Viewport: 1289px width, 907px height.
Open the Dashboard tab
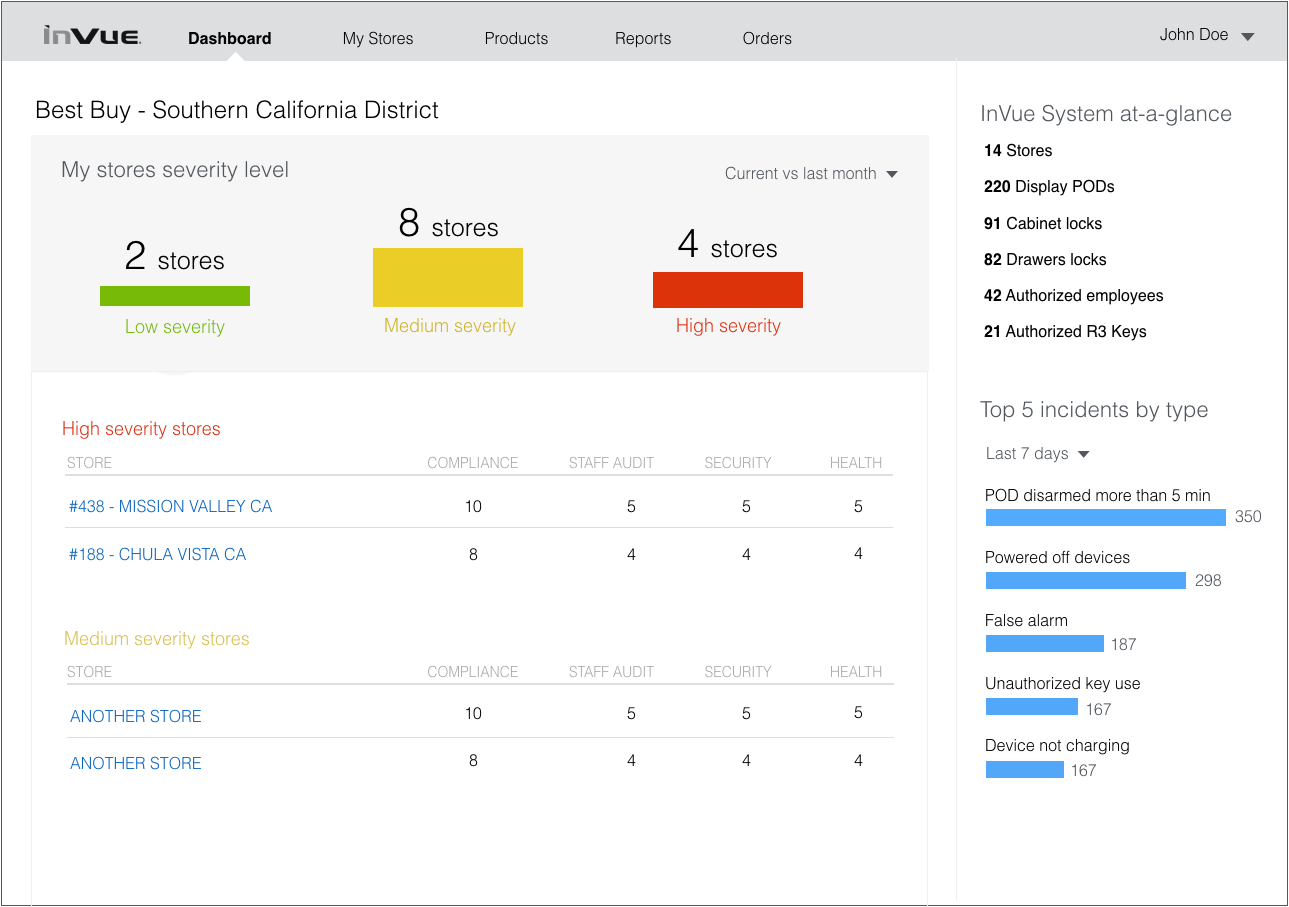coord(230,38)
